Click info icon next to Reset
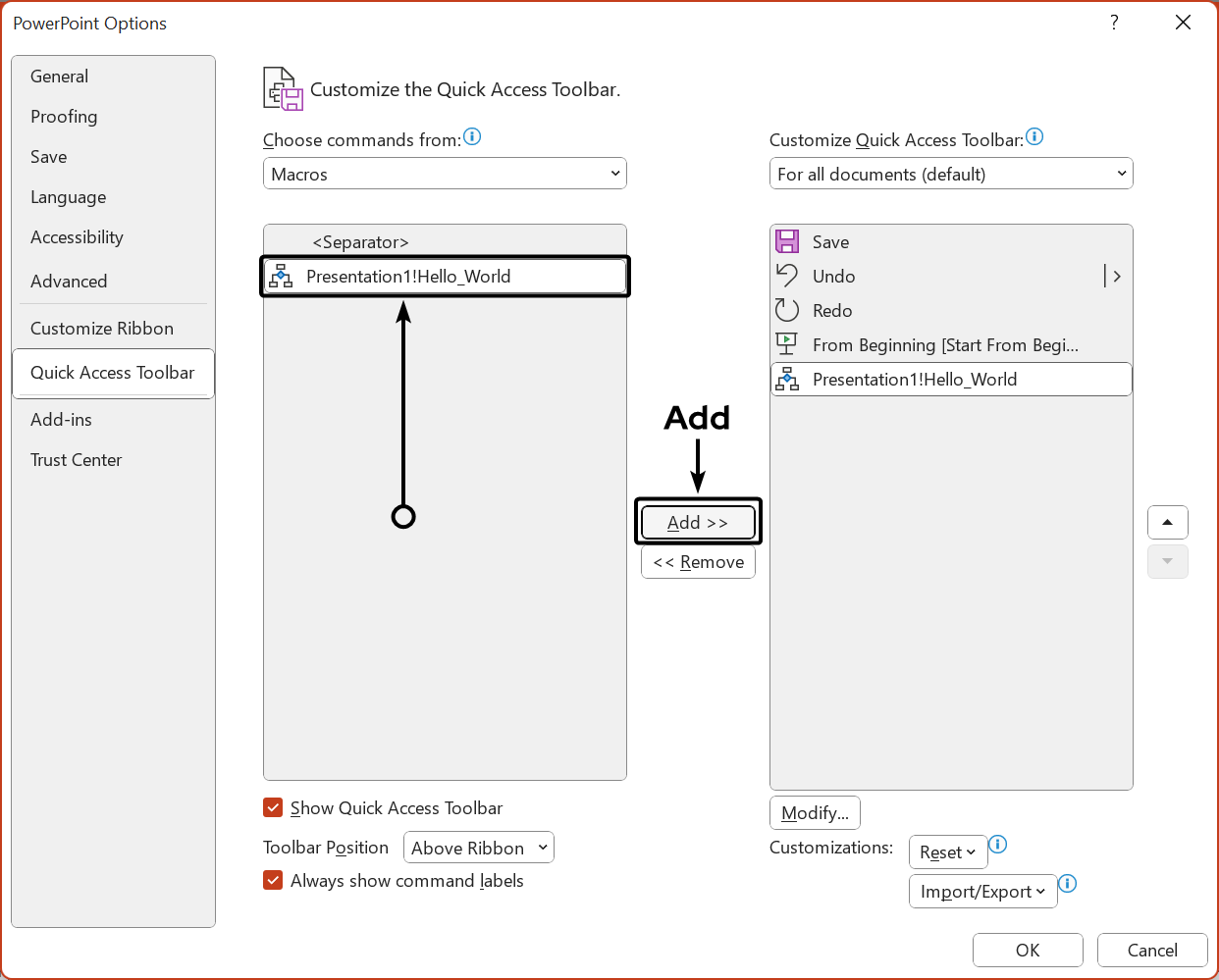This screenshot has height=980, width=1219. (998, 845)
